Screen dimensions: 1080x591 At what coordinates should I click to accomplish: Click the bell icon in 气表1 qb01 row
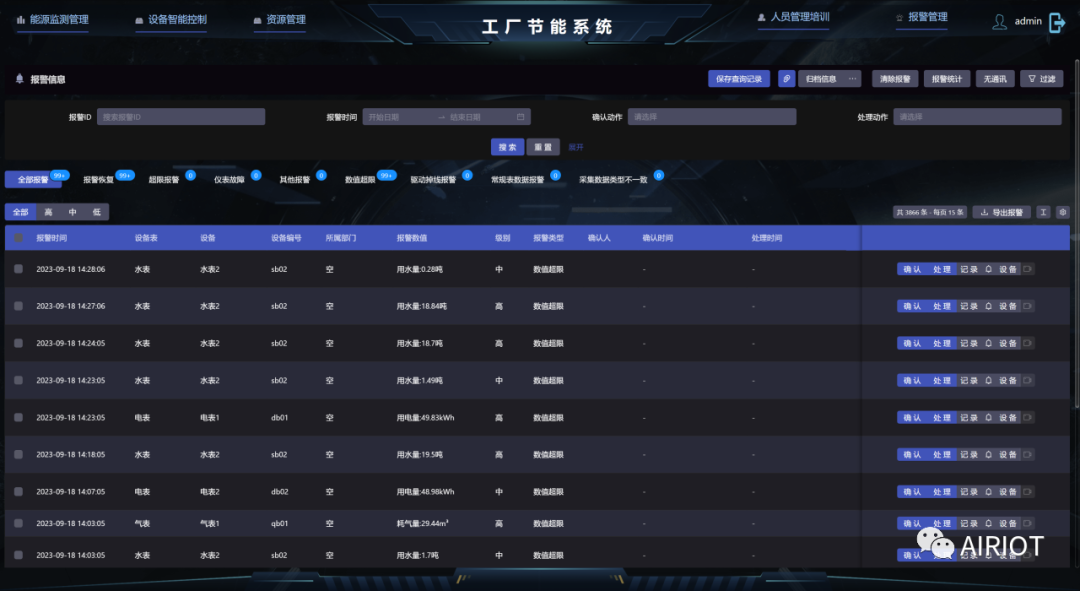(x=988, y=524)
